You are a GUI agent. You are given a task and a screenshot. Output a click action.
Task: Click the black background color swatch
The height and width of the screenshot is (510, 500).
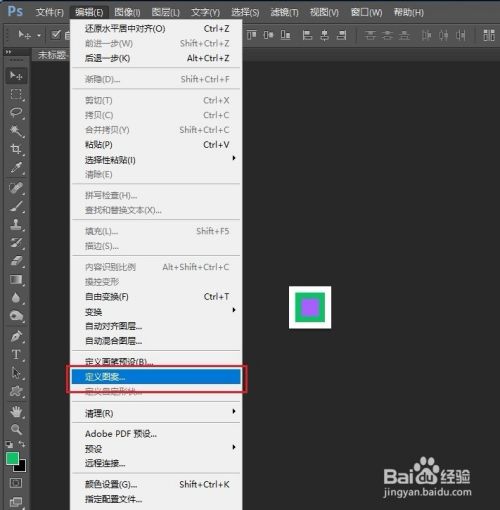(x=22, y=467)
